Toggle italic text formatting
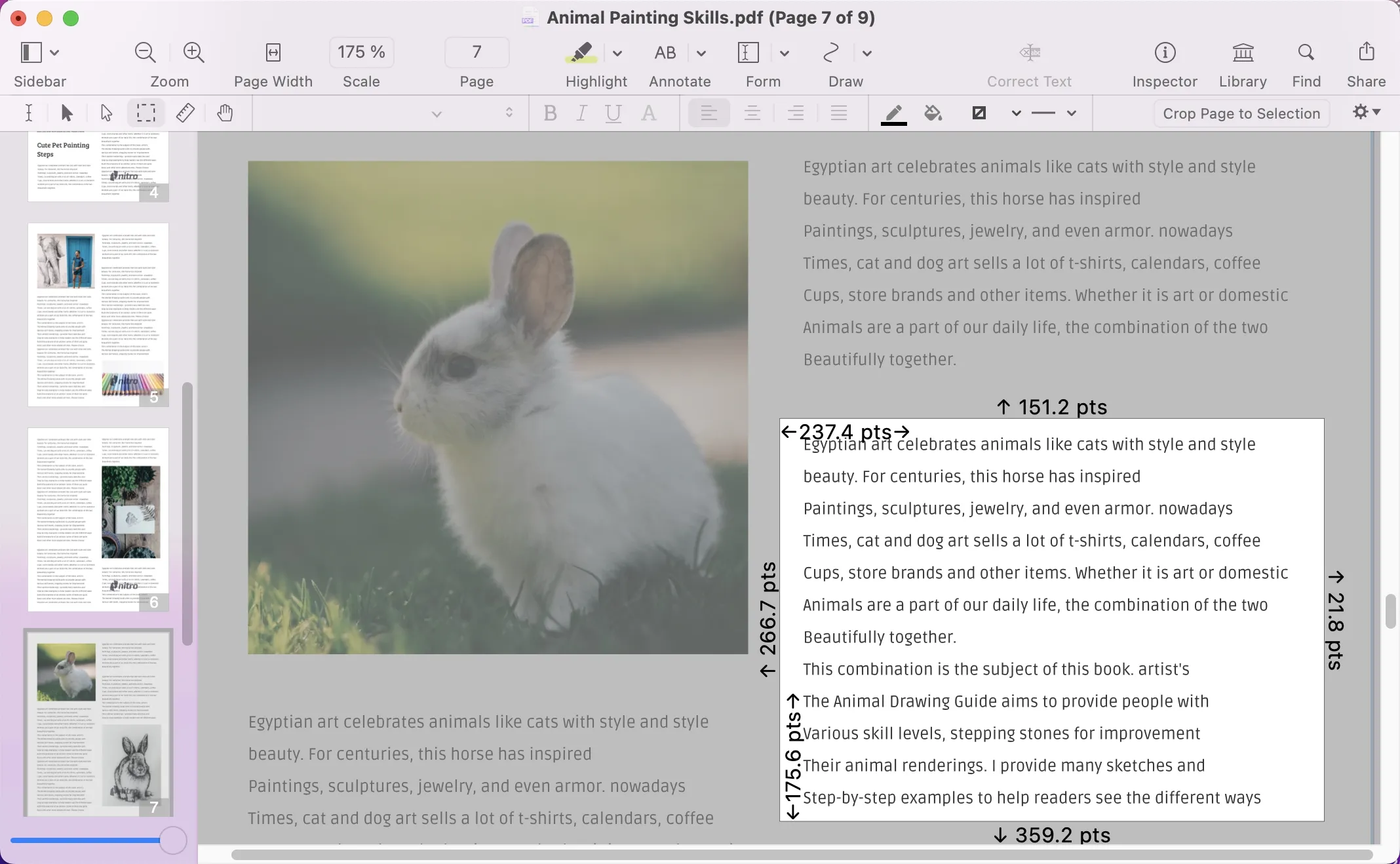The image size is (1400, 864). click(x=581, y=113)
